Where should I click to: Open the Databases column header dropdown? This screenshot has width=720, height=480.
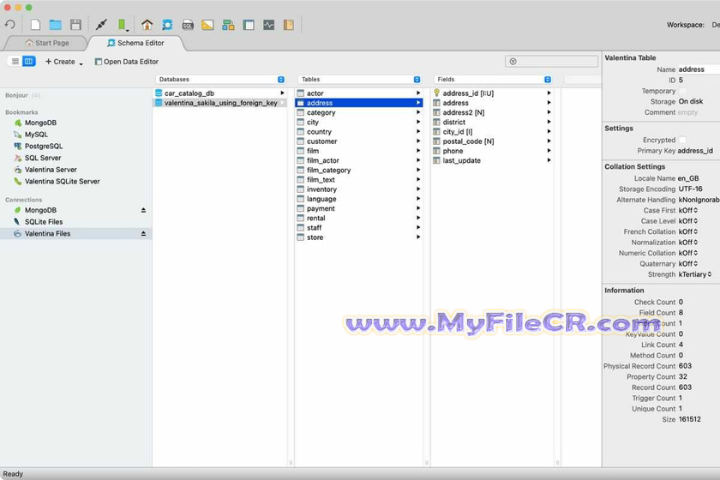(x=281, y=79)
